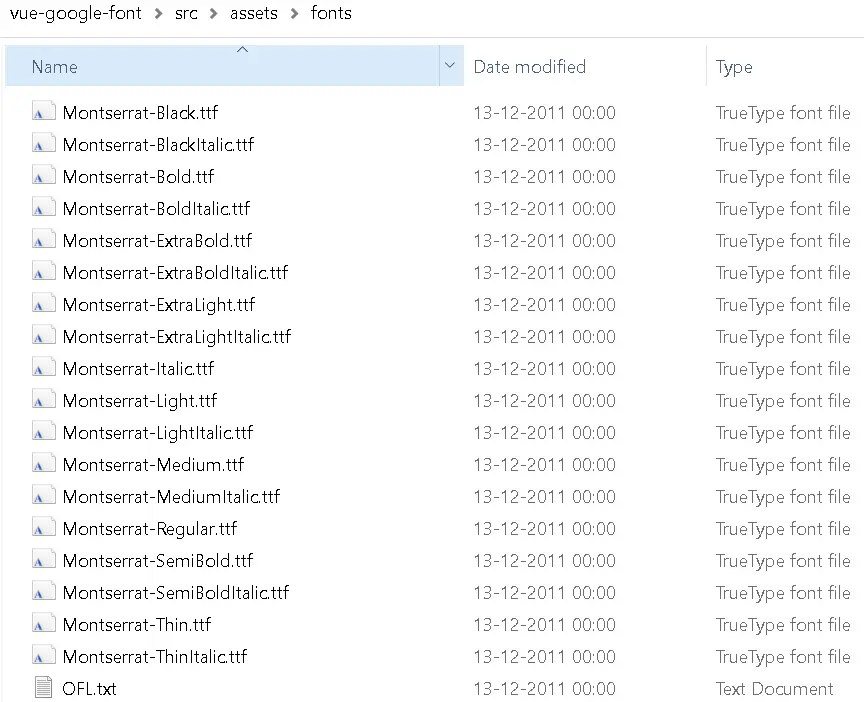864x702 pixels.
Task: Click the Montserrat-Italic.ttf file icon
Action: [x=44, y=367]
